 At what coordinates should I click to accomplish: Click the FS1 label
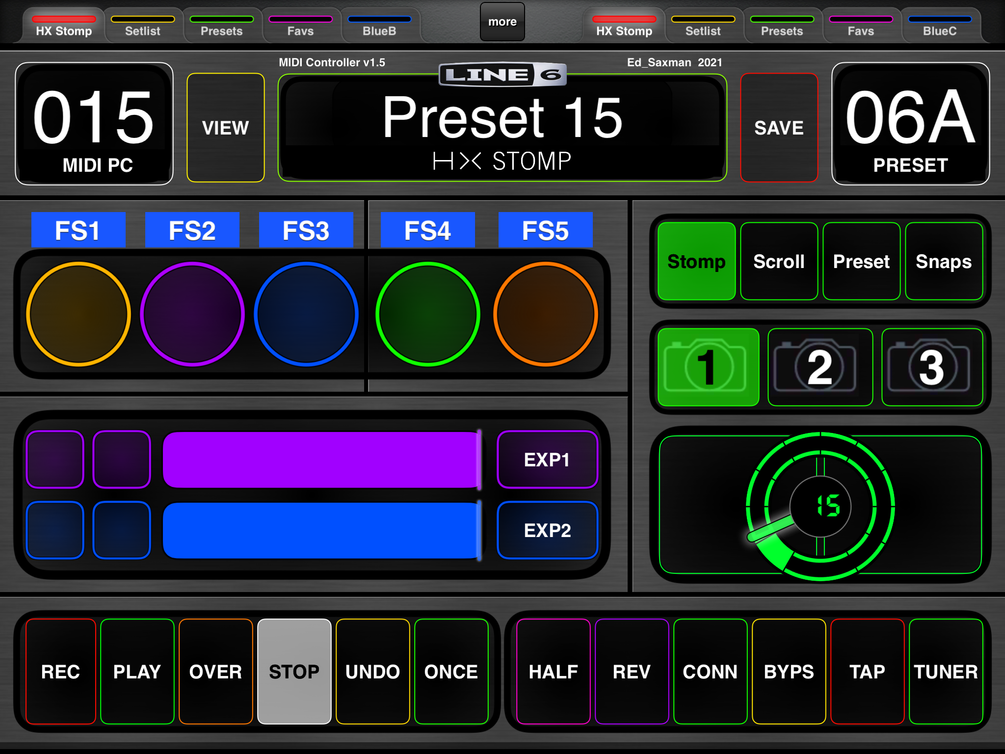click(x=78, y=230)
